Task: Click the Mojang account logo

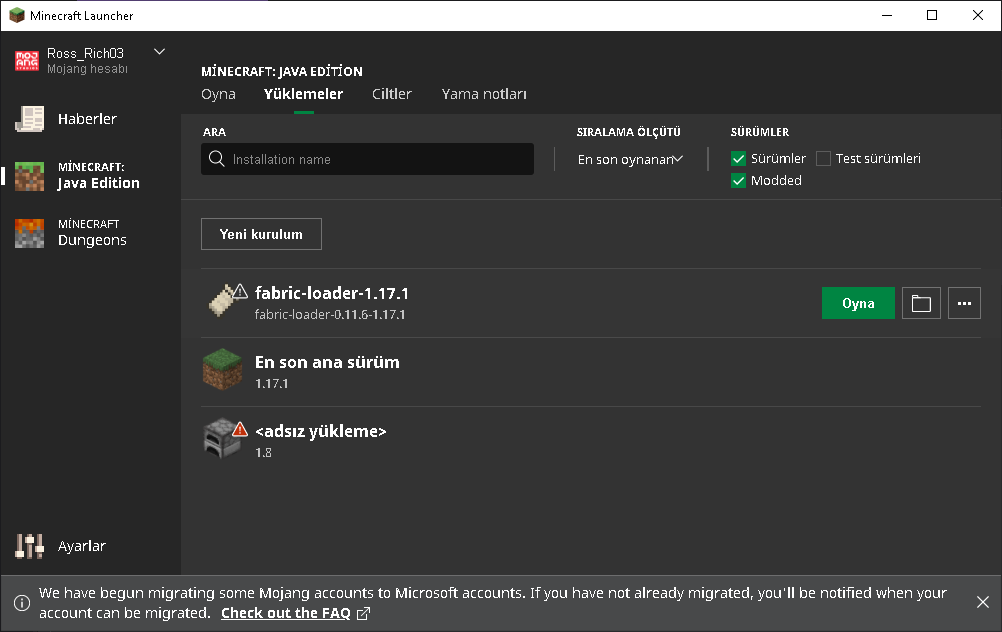Action: 27,61
